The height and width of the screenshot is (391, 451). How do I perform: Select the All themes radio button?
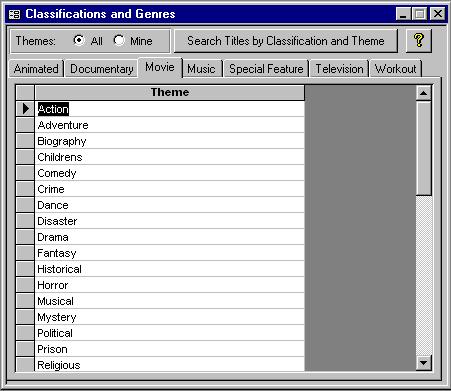pos(79,40)
